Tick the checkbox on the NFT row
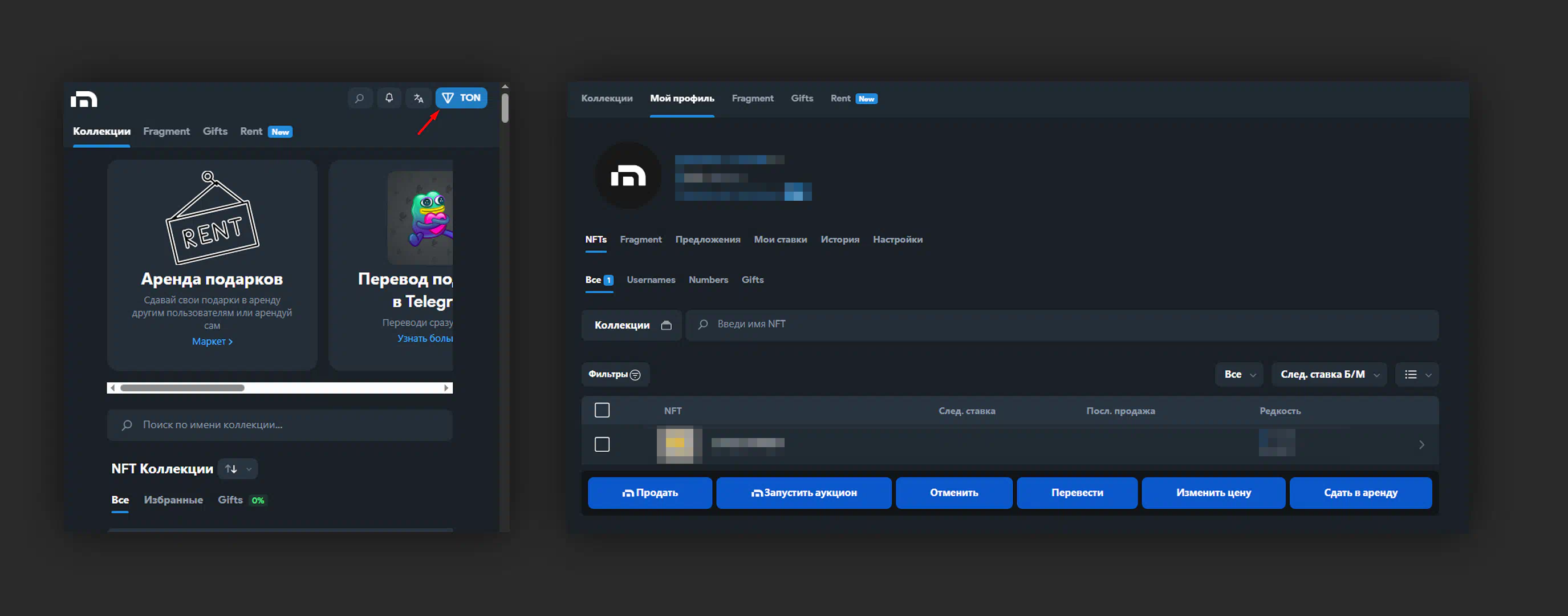 coord(602,444)
